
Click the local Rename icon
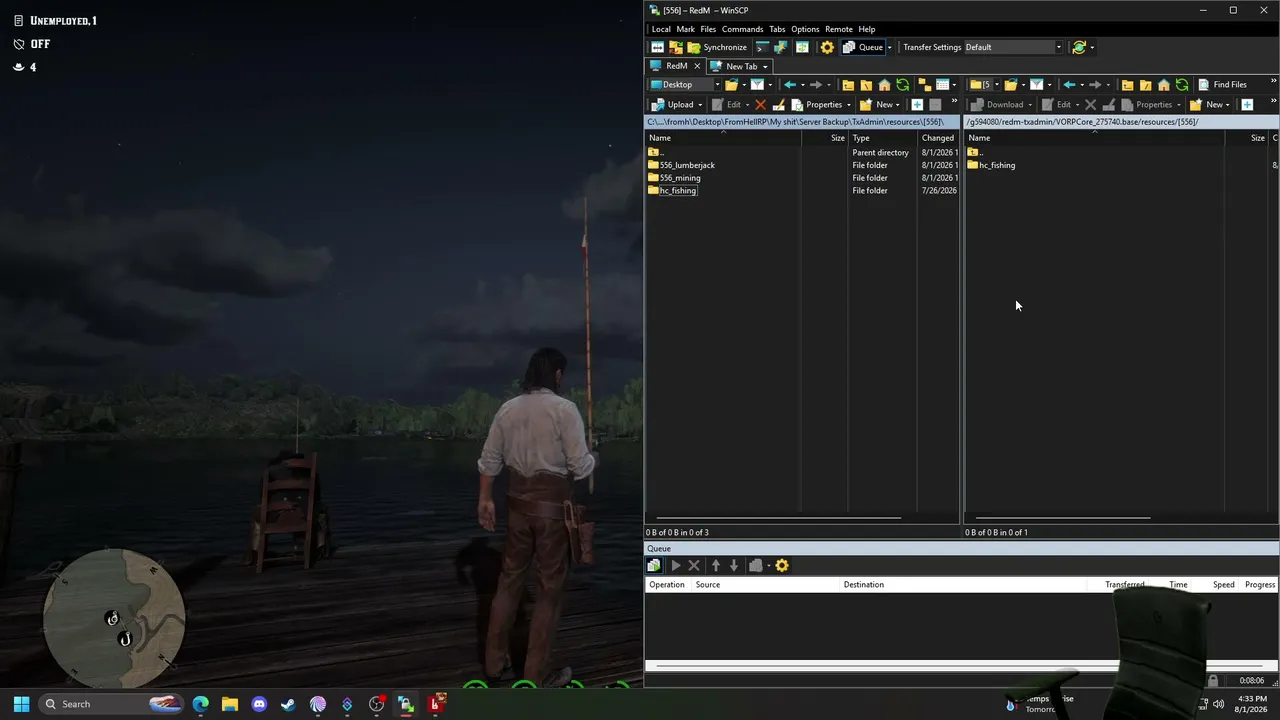(x=778, y=104)
